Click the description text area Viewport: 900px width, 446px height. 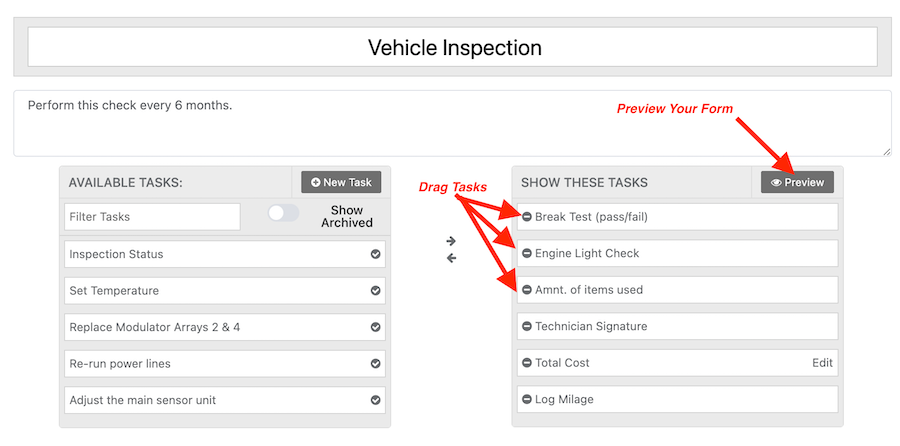452,123
